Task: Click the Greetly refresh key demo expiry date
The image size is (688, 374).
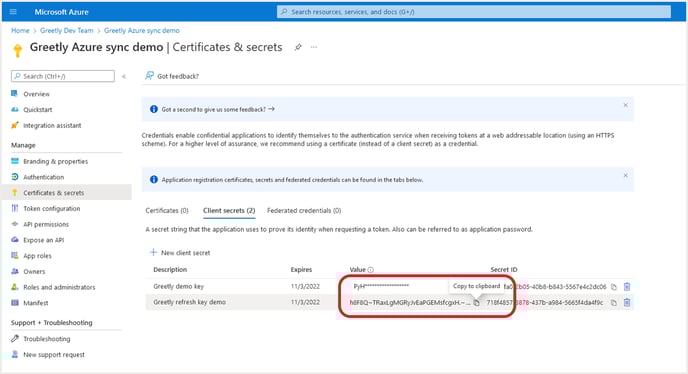Action: coord(305,302)
